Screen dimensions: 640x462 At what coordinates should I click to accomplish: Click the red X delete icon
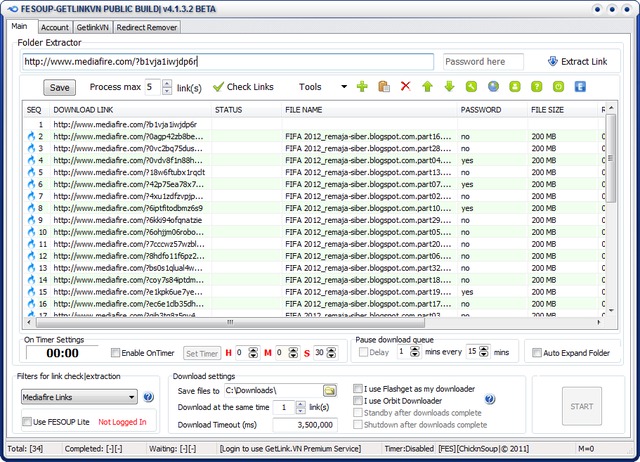coord(405,86)
